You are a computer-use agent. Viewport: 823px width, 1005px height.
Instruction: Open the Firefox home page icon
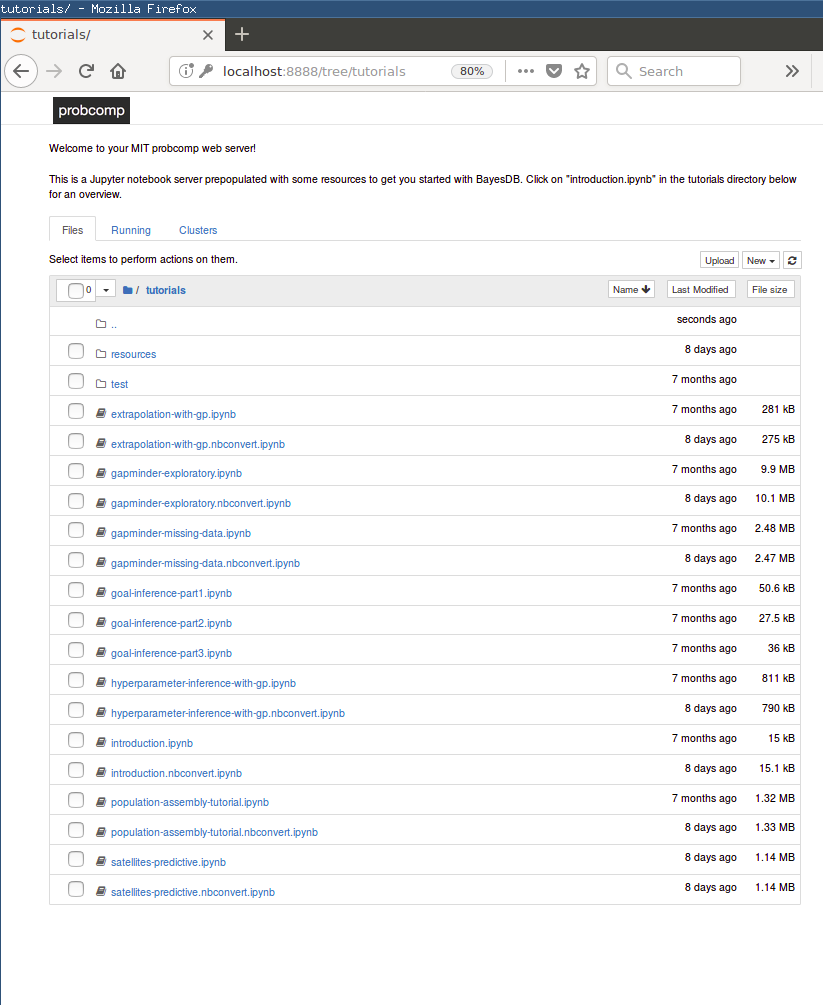118,71
